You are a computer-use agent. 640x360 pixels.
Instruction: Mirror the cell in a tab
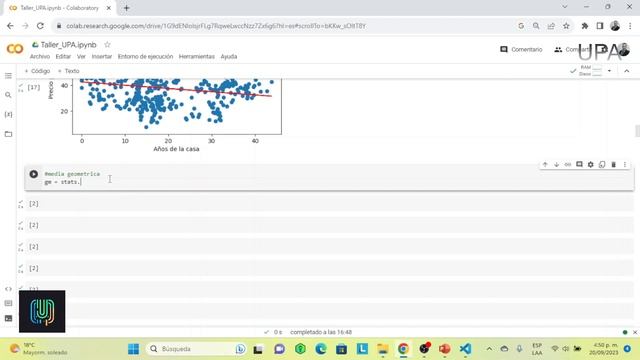(x=602, y=164)
